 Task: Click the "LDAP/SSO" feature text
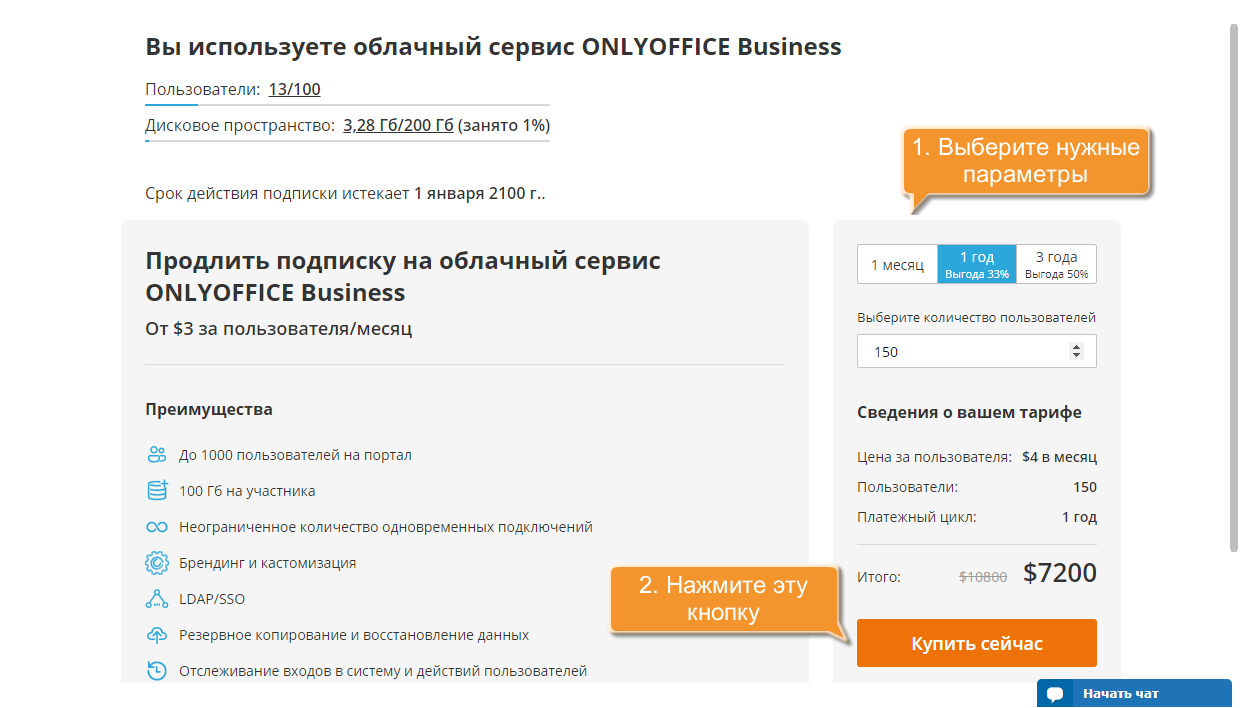pos(212,599)
